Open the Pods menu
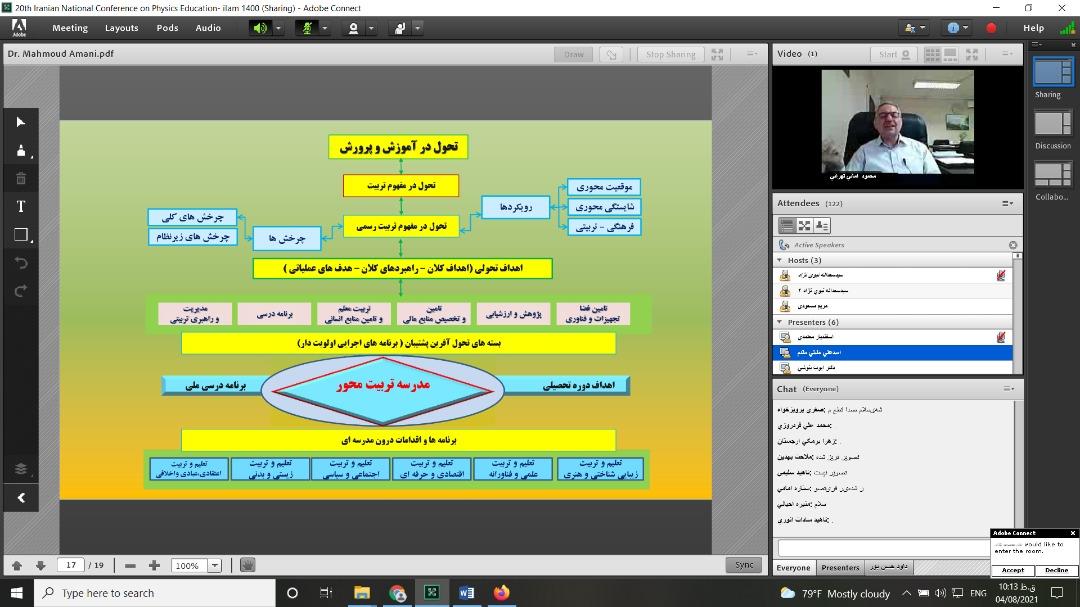 (x=167, y=28)
